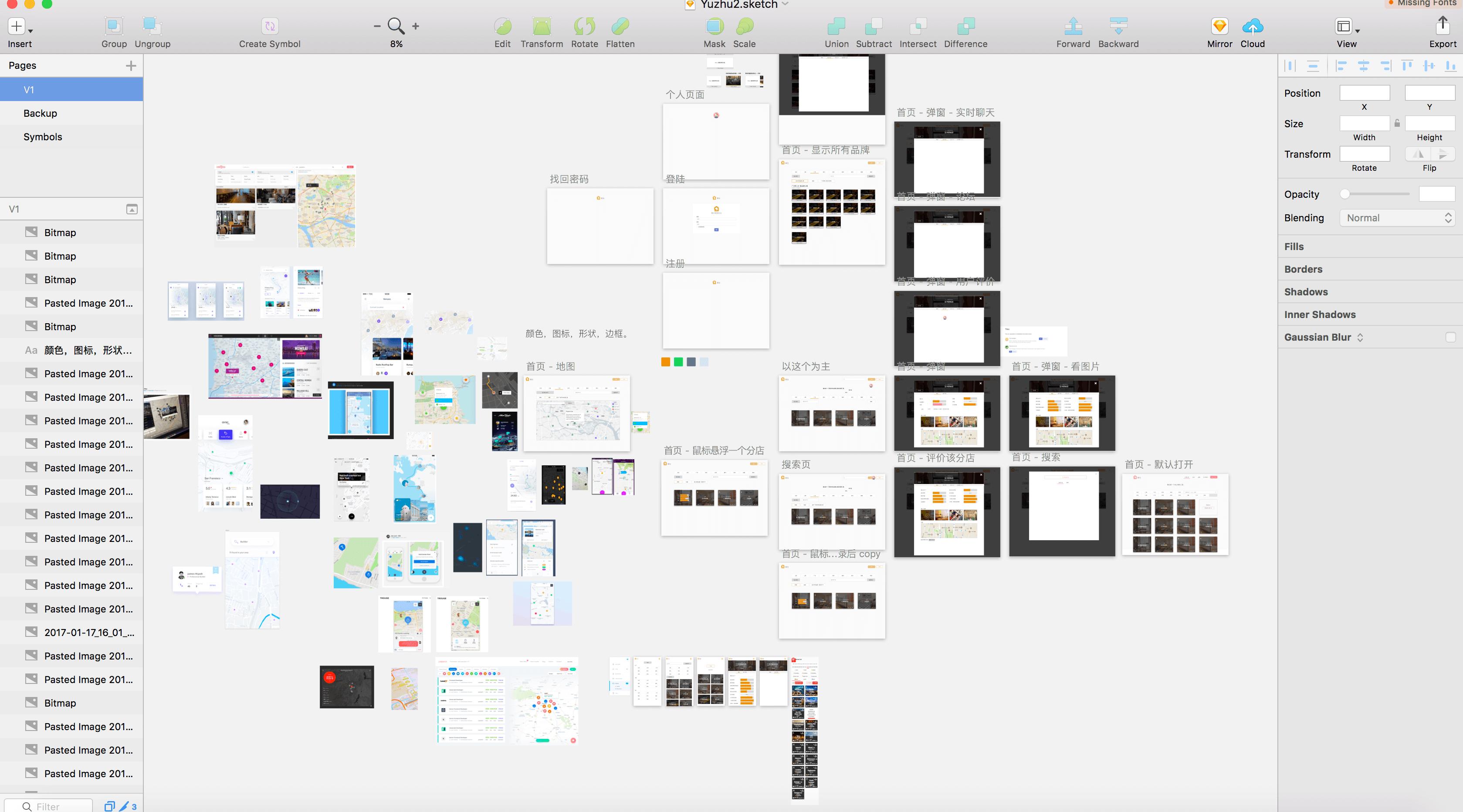Zoom in with the plus button
This screenshot has width=1463, height=812.
pos(416,26)
